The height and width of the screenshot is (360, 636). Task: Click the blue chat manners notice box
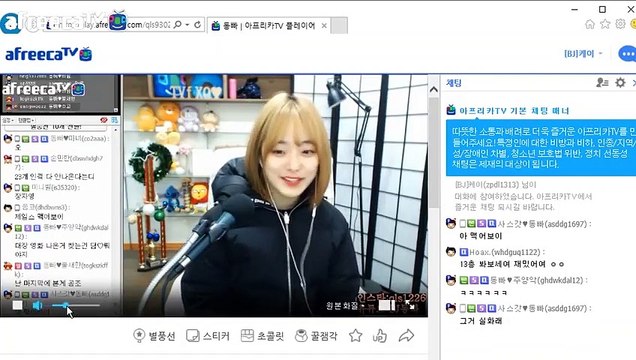point(541,148)
